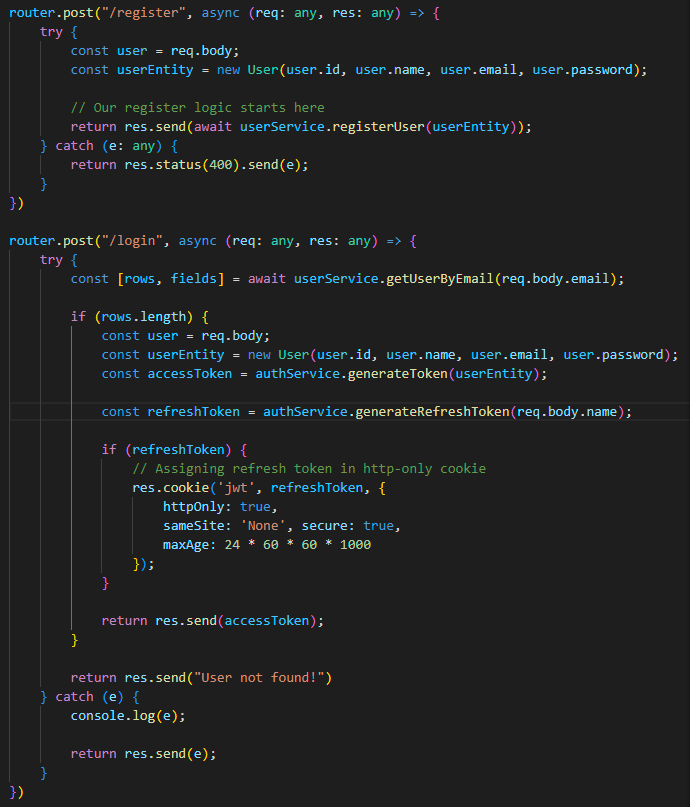Click the [rows, fields] destructuring
This screenshot has width=690, height=807.
170,279
